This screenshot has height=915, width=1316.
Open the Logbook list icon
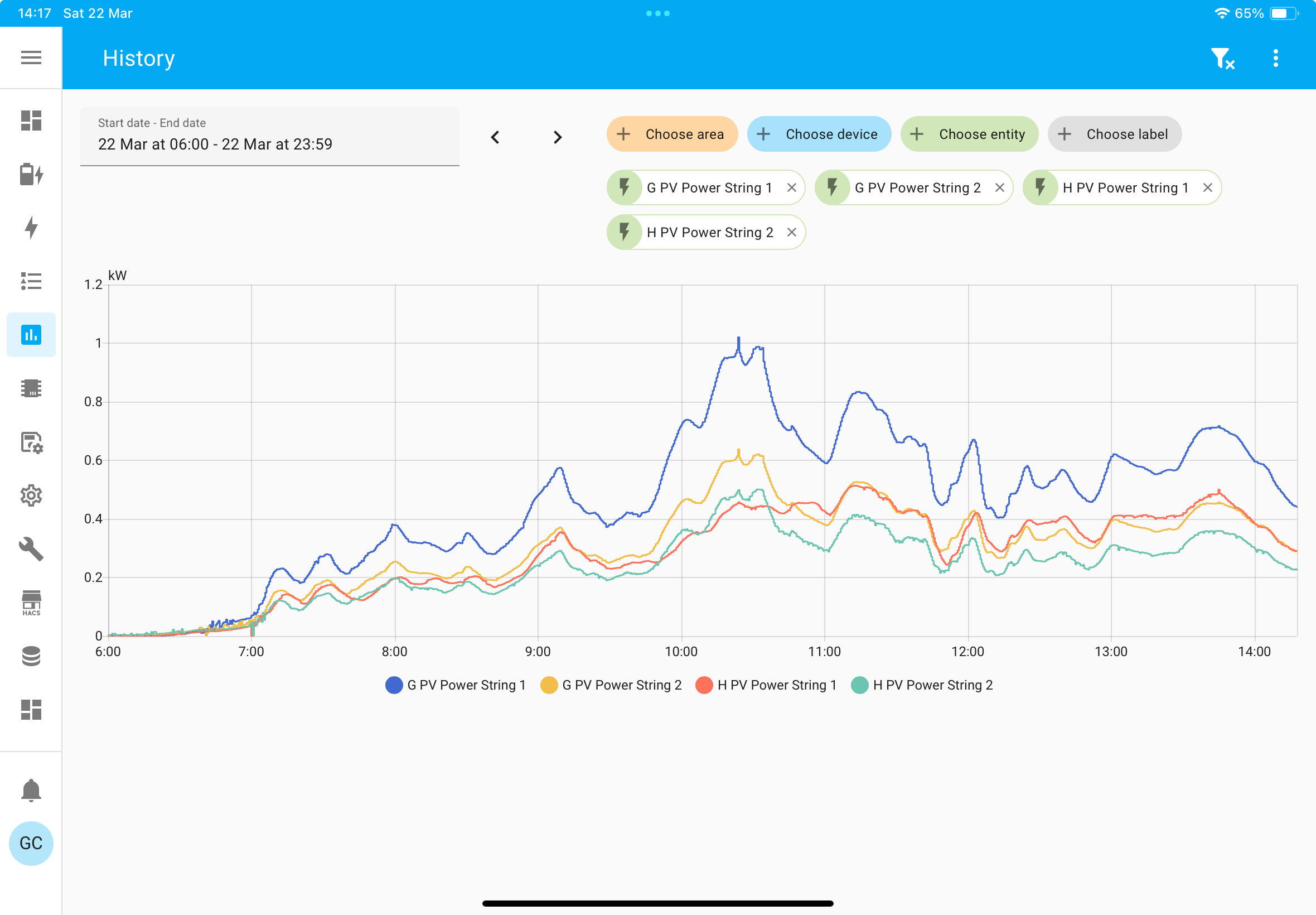[x=31, y=281]
